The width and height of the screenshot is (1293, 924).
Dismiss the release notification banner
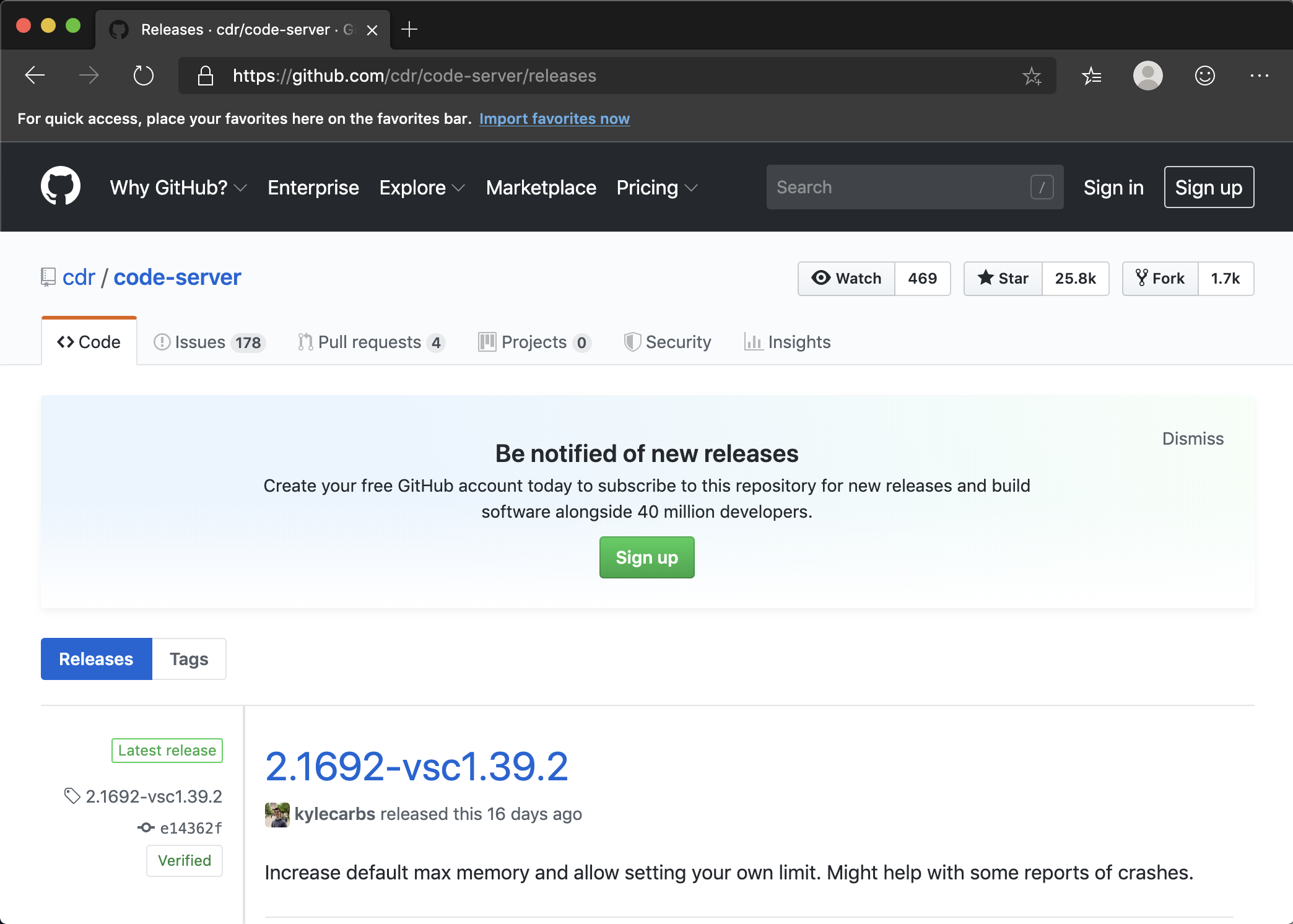click(x=1193, y=438)
